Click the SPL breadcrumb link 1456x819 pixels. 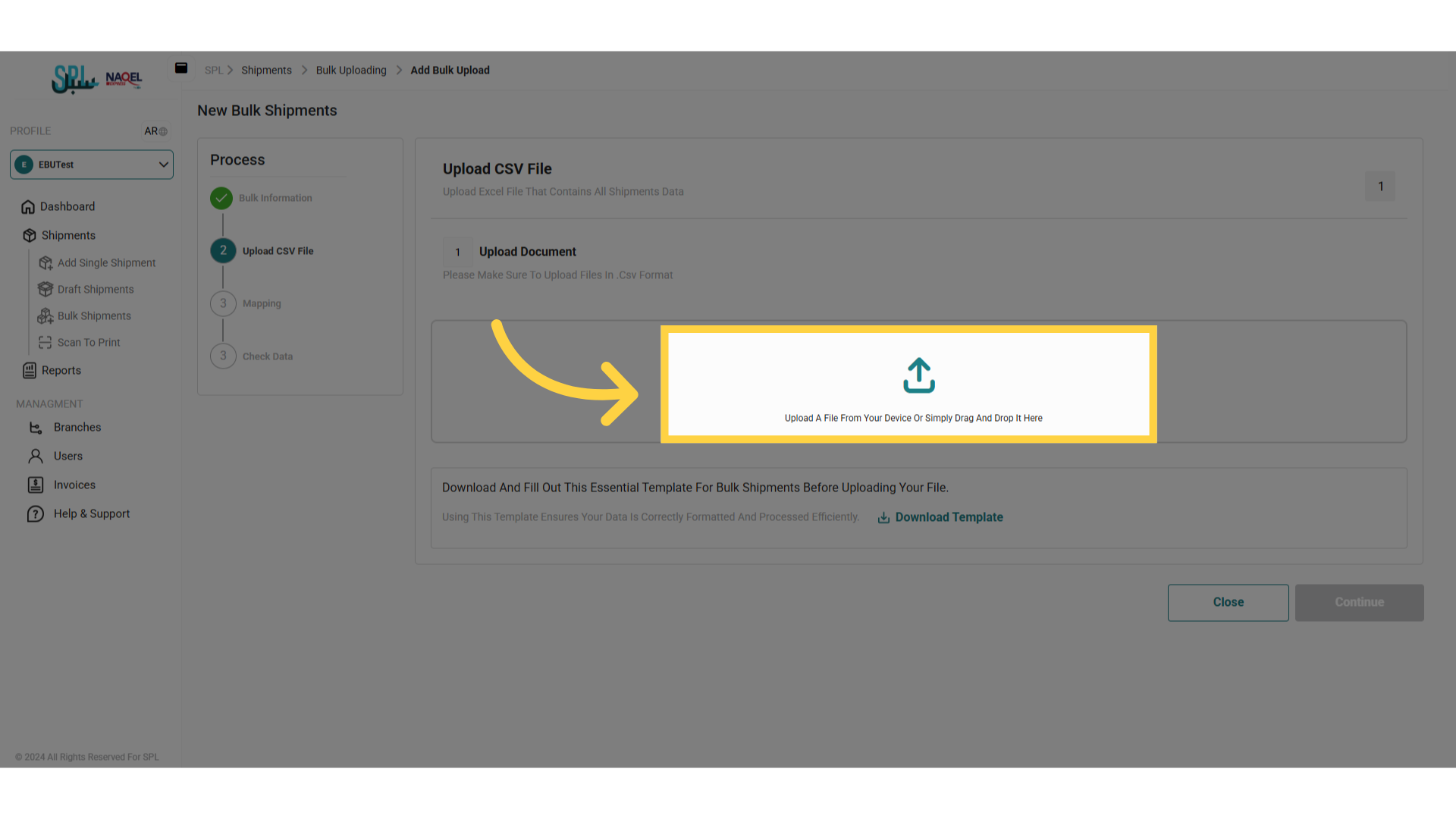(213, 71)
